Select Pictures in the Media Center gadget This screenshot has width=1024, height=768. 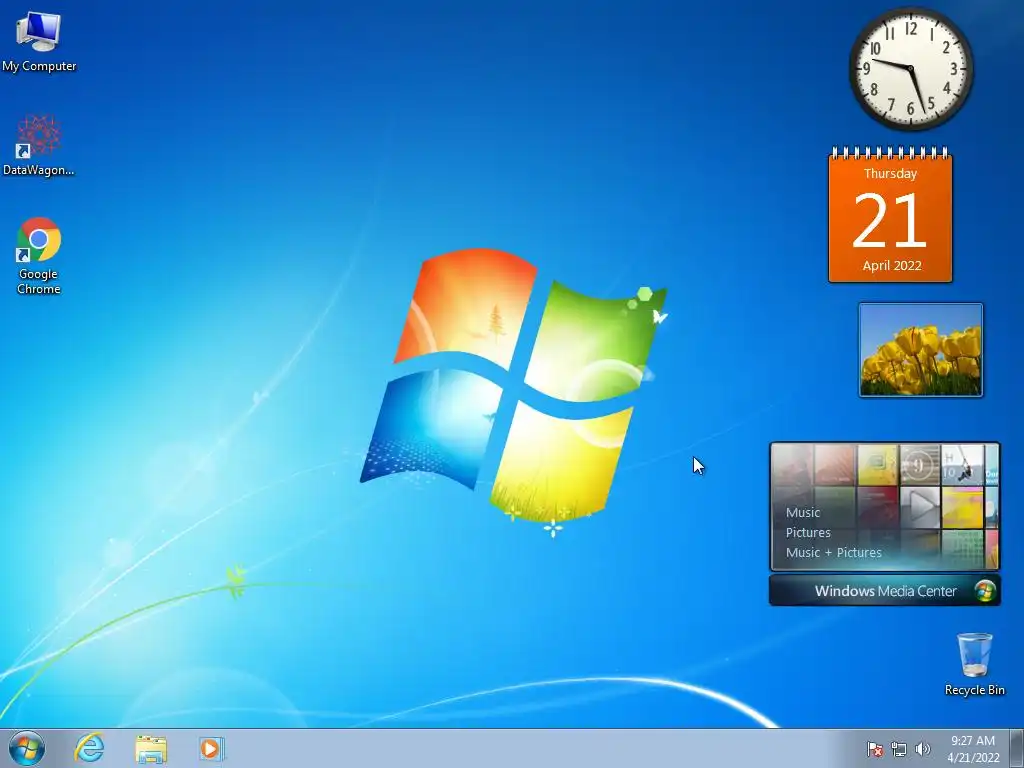808,532
